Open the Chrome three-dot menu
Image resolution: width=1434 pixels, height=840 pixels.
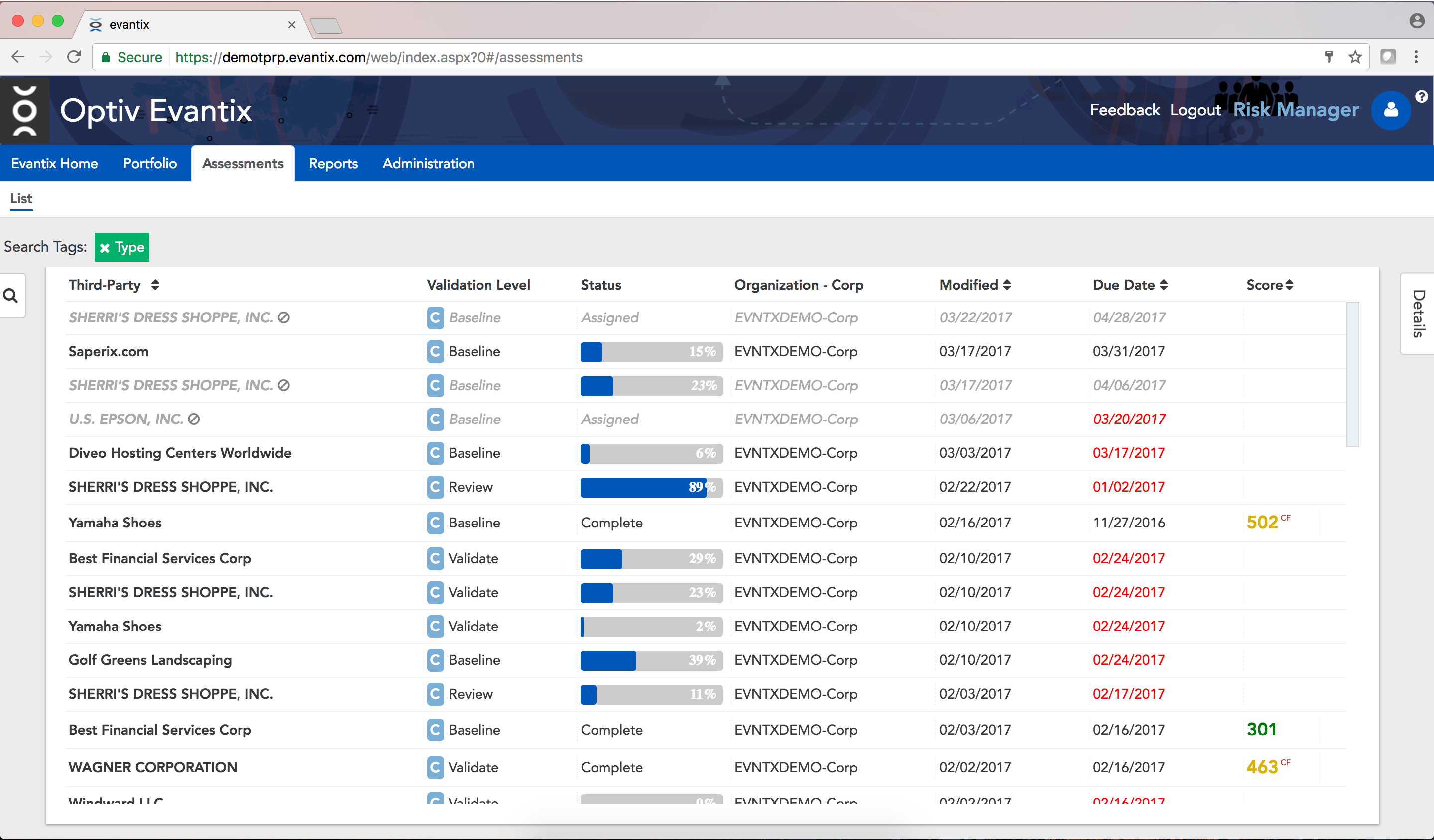coord(1416,57)
